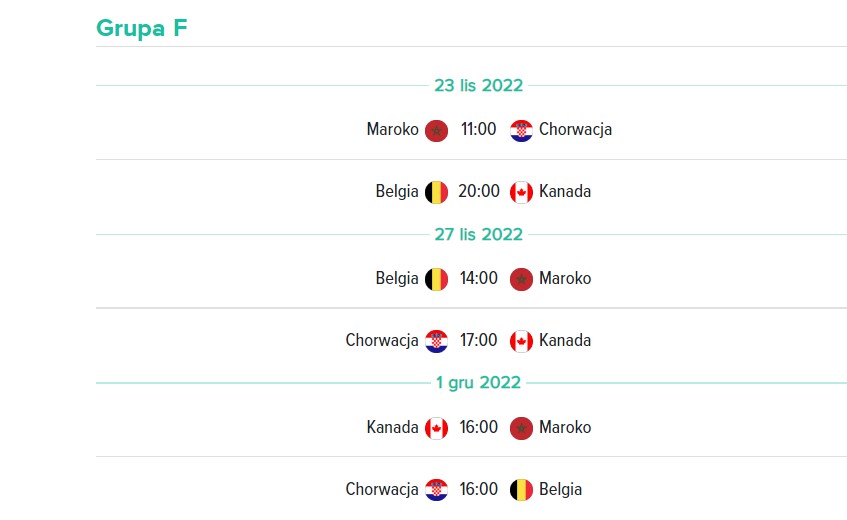Click the 20:00 kickoff time
The image size is (847, 520).
tap(479, 192)
